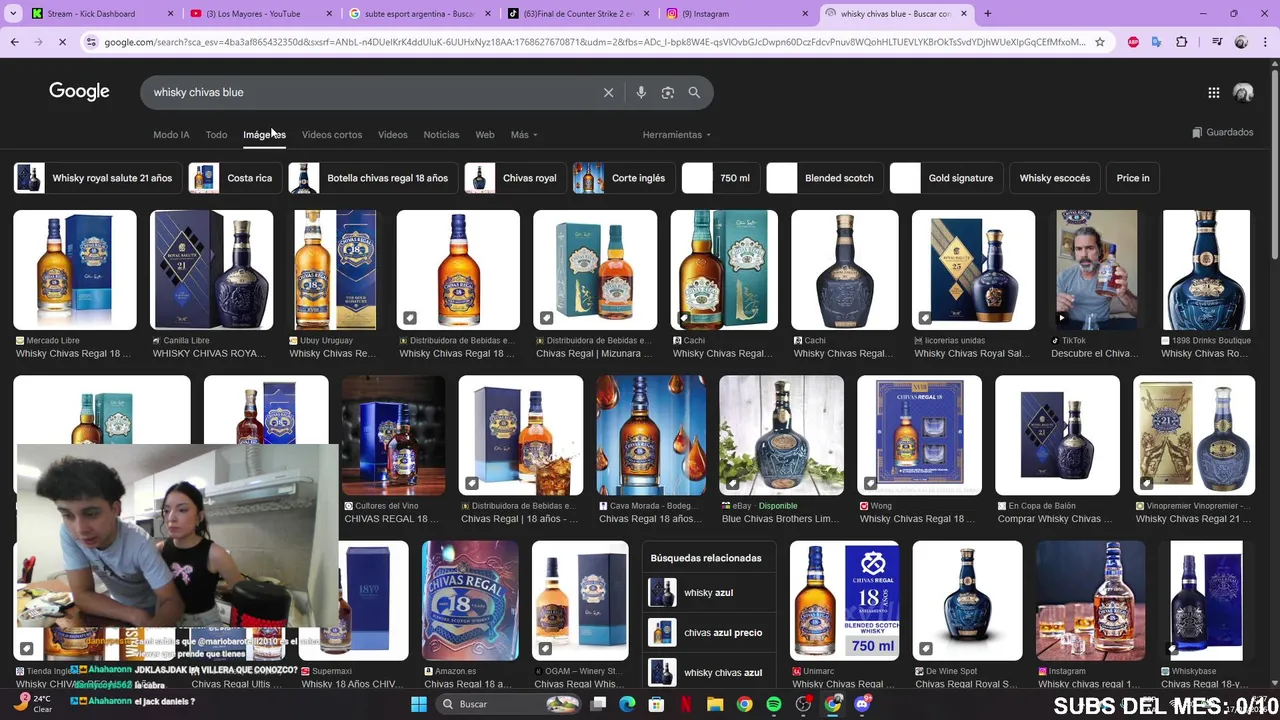Viewport: 1280px width, 720px height.
Task: Filter by Corte inglés chip
Action: pos(623,178)
